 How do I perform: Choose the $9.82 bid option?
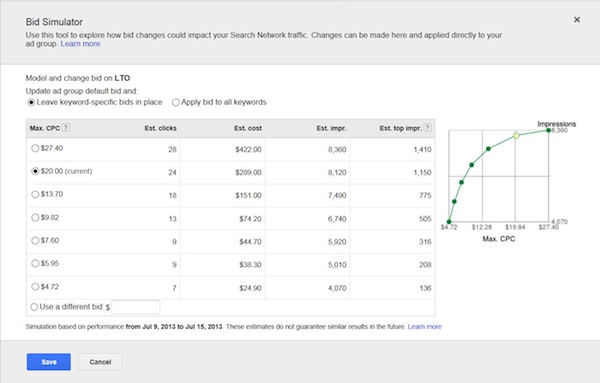click(x=35, y=217)
